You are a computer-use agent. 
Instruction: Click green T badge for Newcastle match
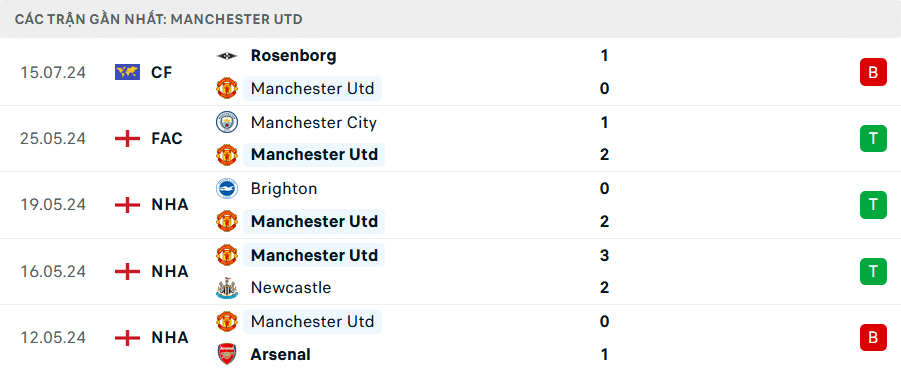(873, 271)
